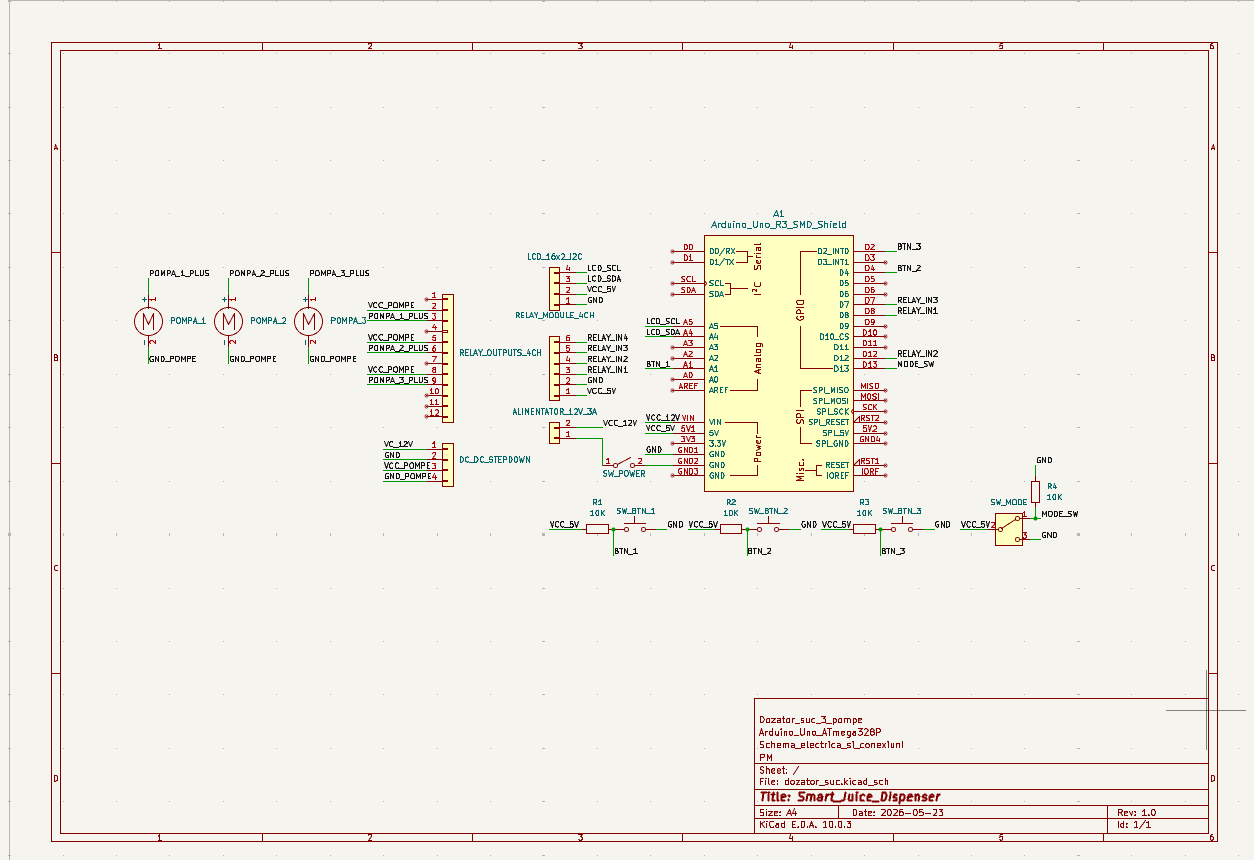Image resolution: width=1254 pixels, height=860 pixels.
Task: Click the 10K value of resistor R4
Action: coord(1053,496)
